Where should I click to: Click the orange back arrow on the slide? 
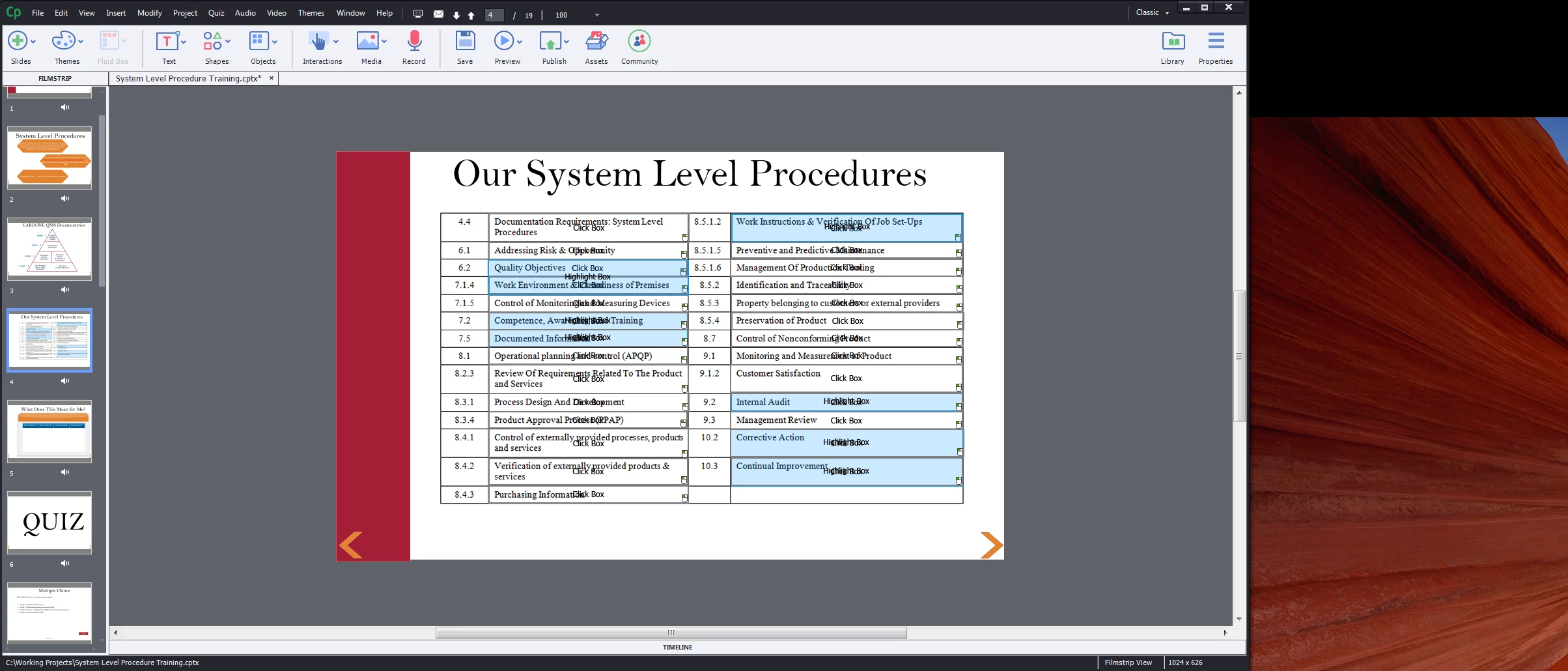[351, 545]
